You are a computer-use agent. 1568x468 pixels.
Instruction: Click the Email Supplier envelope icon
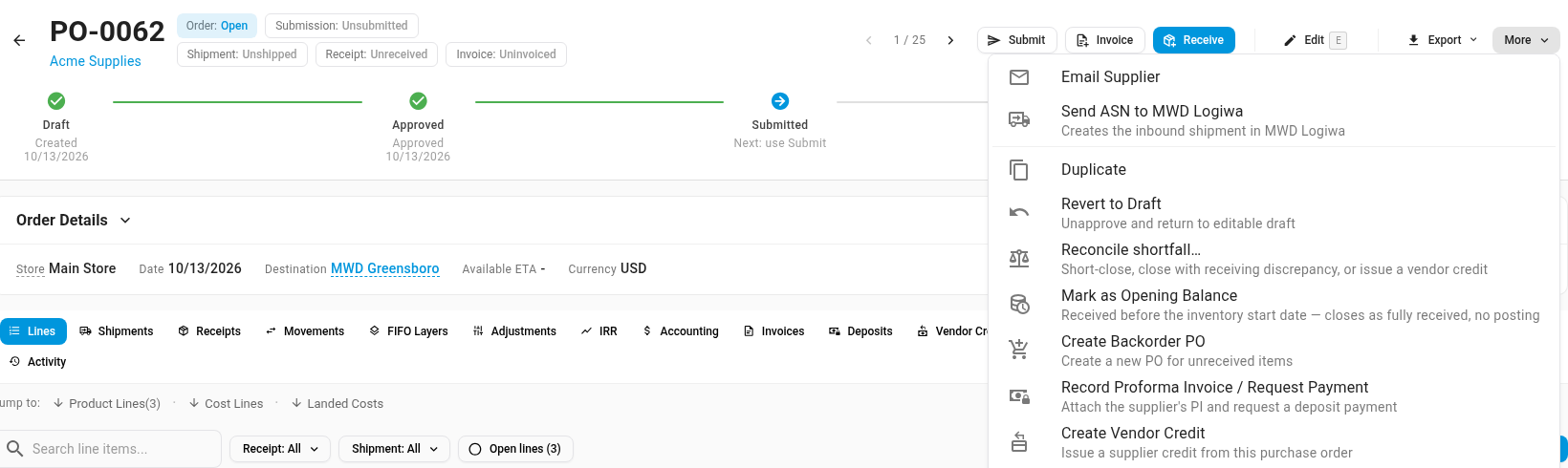pyautogui.click(x=1019, y=77)
